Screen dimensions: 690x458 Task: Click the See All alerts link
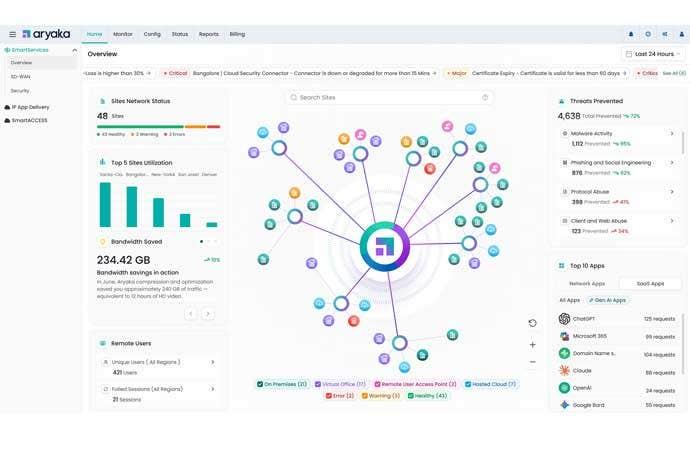click(x=674, y=73)
